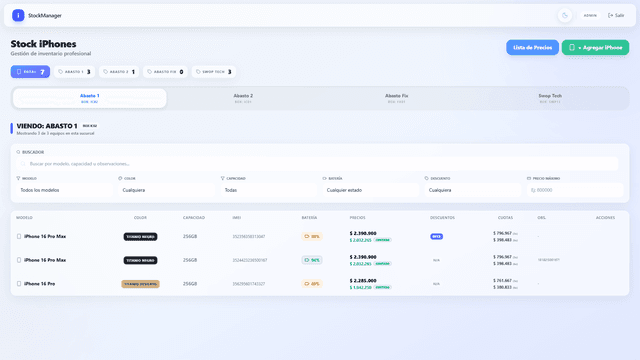Click the Precio Máximo label icon
Image resolution: width=640 pixels, height=360 pixels.
point(529,178)
